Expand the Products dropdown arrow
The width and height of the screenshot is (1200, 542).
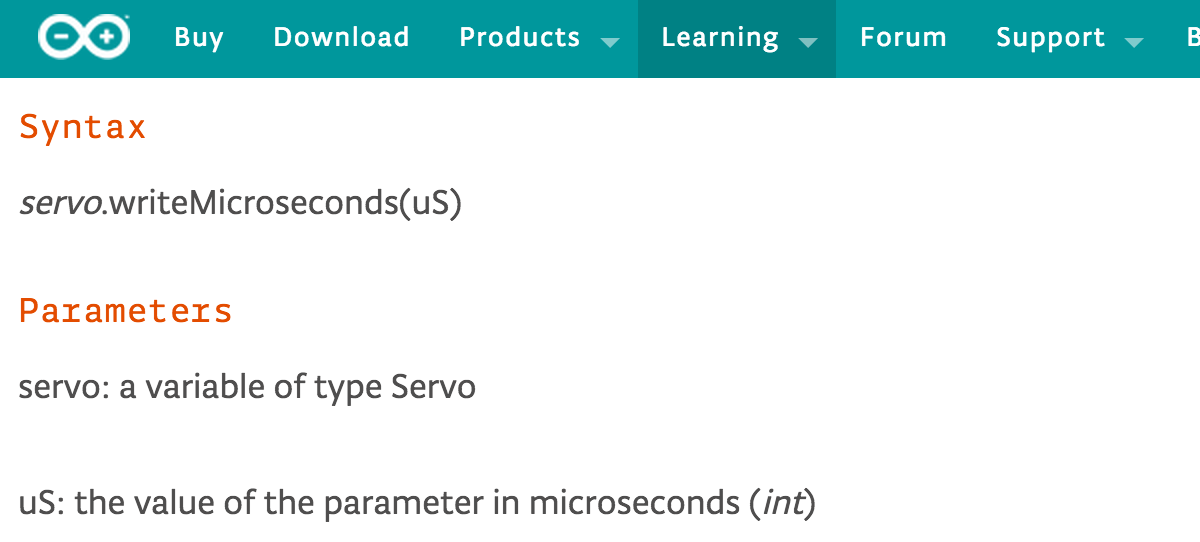(x=609, y=42)
